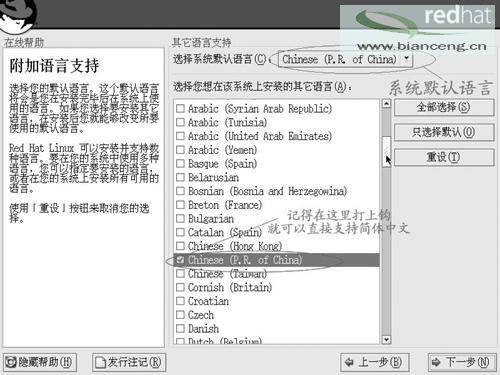Screen dimensions: 500x375
Task: Click the 全部选择(S) select all button
Action: point(444,107)
